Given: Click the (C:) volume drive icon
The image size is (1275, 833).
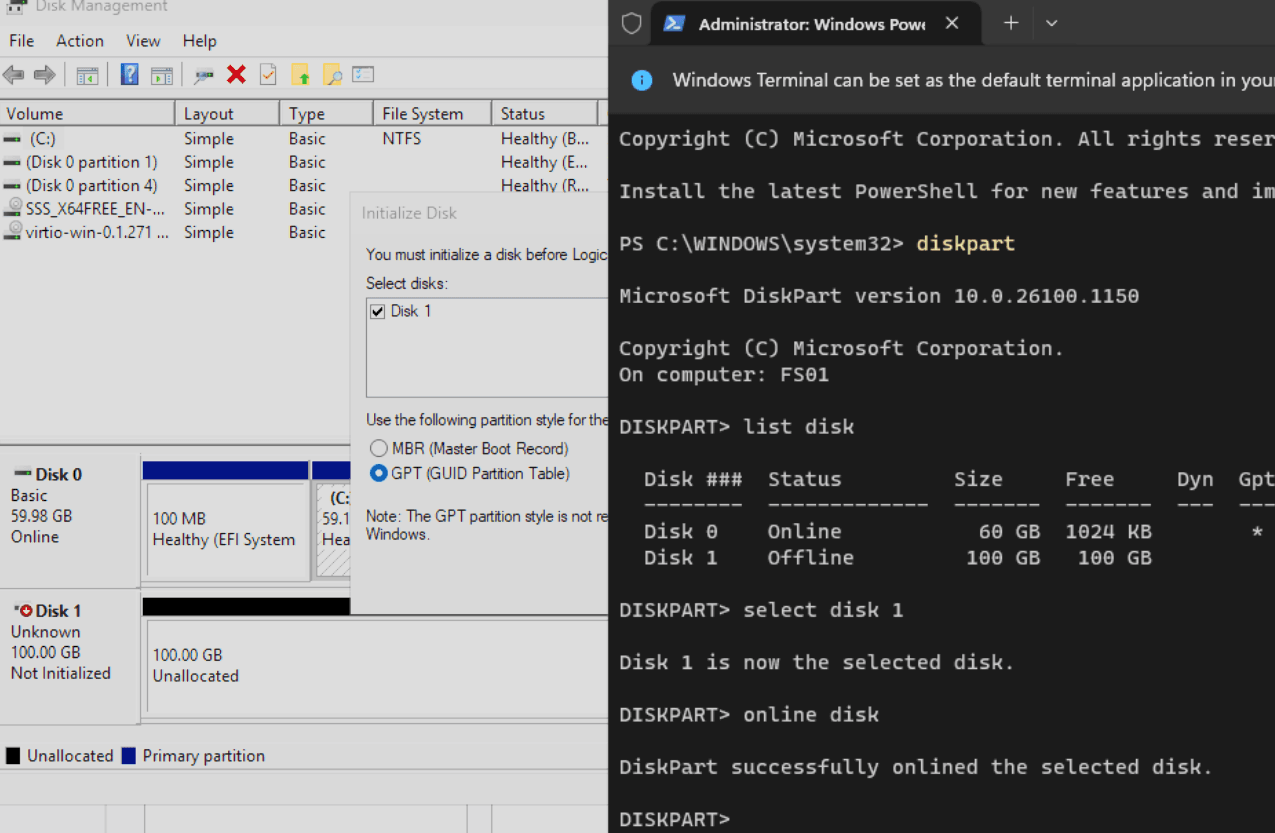Looking at the screenshot, I should [x=12, y=139].
